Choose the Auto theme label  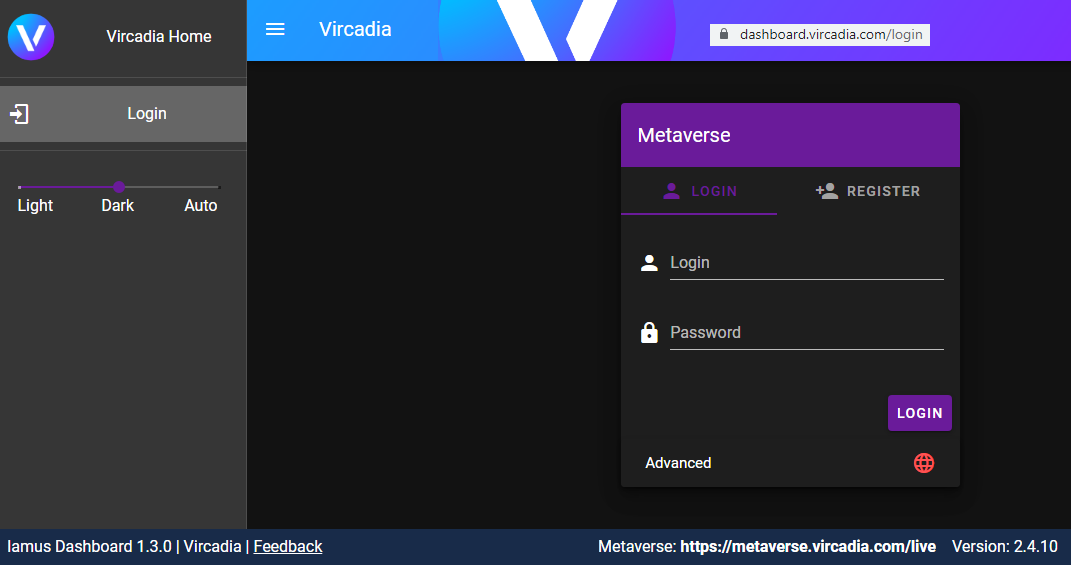(201, 206)
